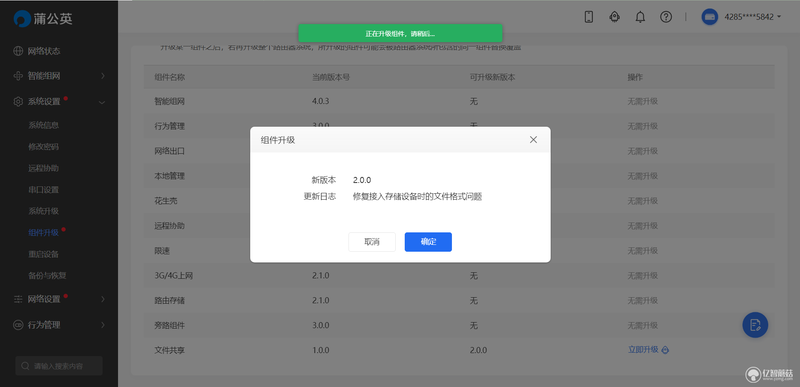Click the 智能组网 icon in sidebar
800x387 pixels.
[18, 76]
